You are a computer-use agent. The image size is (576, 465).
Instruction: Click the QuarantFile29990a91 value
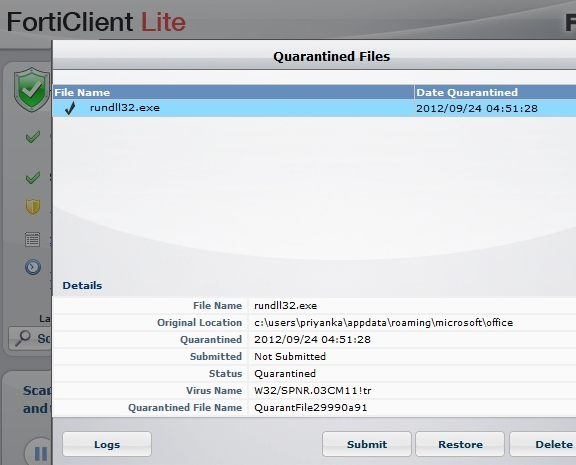[310, 407]
